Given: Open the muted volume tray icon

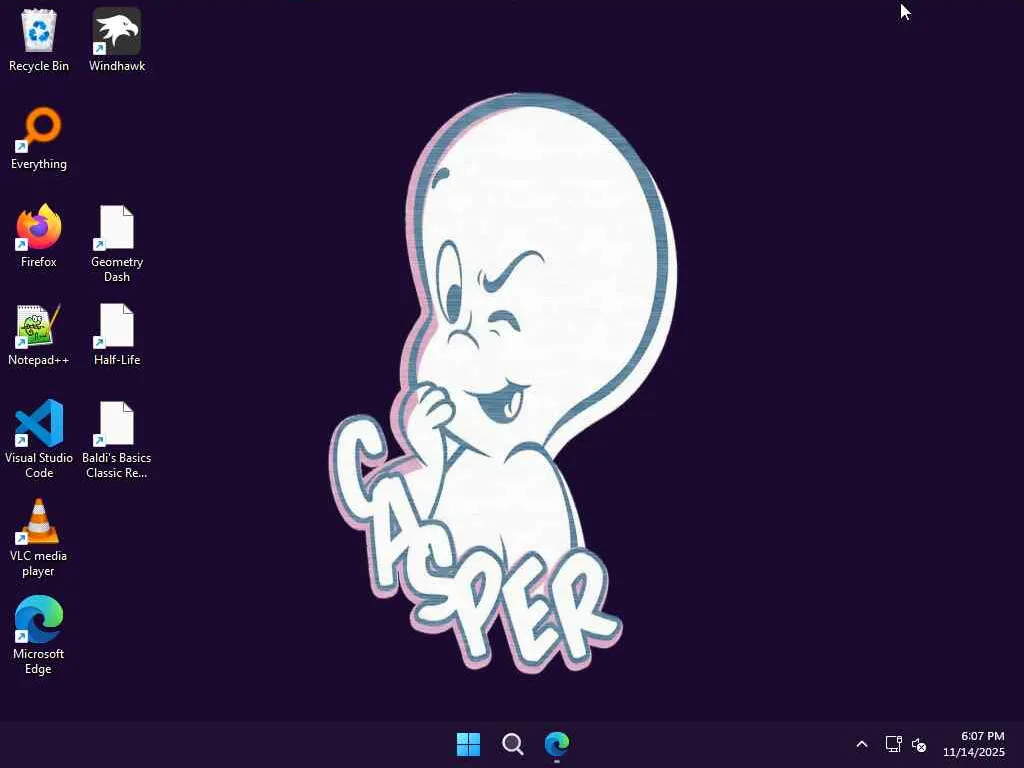Looking at the screenshot, I should click(919, 744).
